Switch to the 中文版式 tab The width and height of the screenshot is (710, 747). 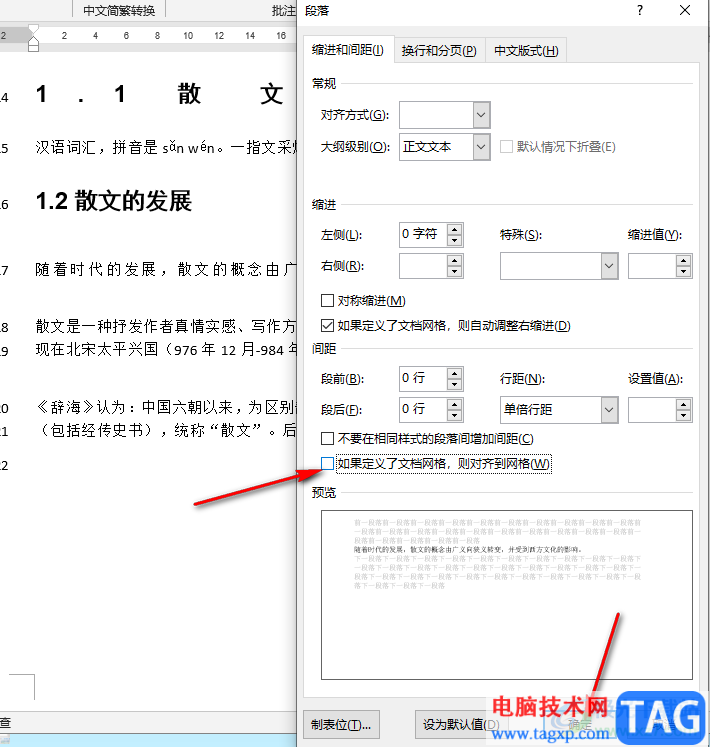(526, 50)
